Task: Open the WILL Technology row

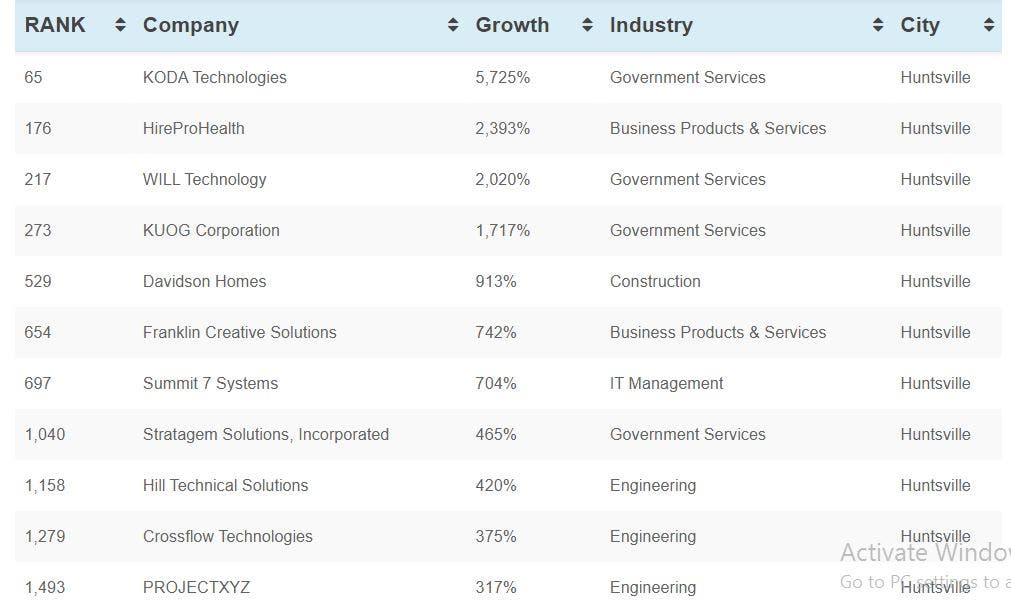Action: point(204,180)
